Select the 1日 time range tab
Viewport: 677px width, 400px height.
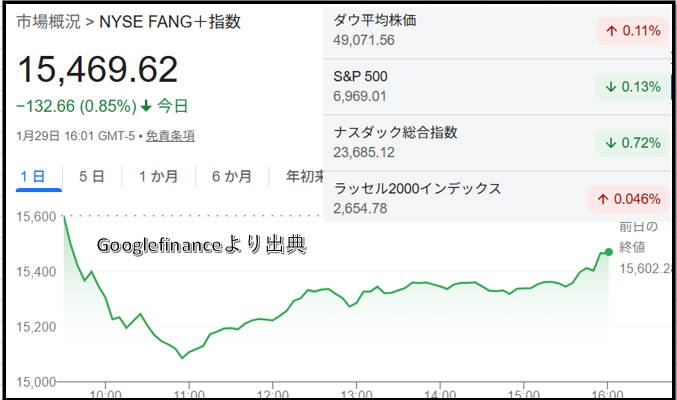(x=33, y=177)
